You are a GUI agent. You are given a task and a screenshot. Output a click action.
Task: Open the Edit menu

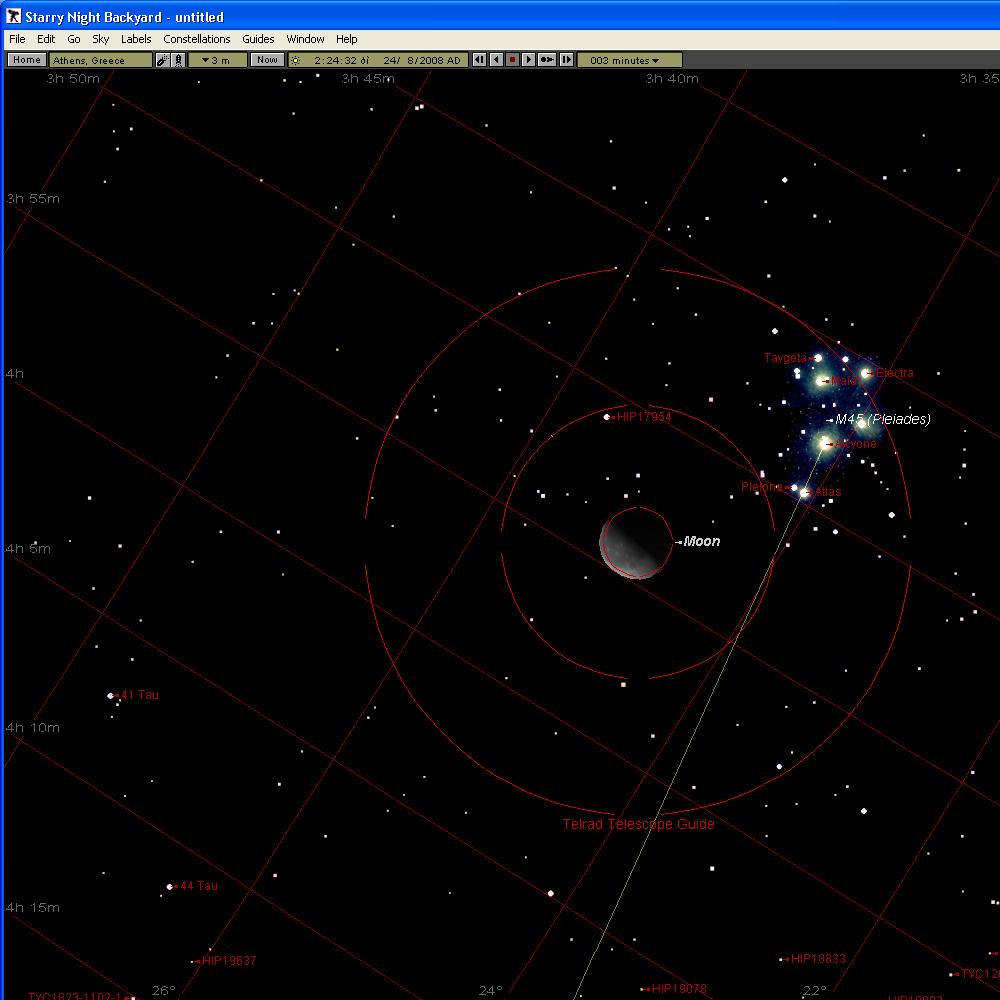pyautogui.click(x=46, y=39)
